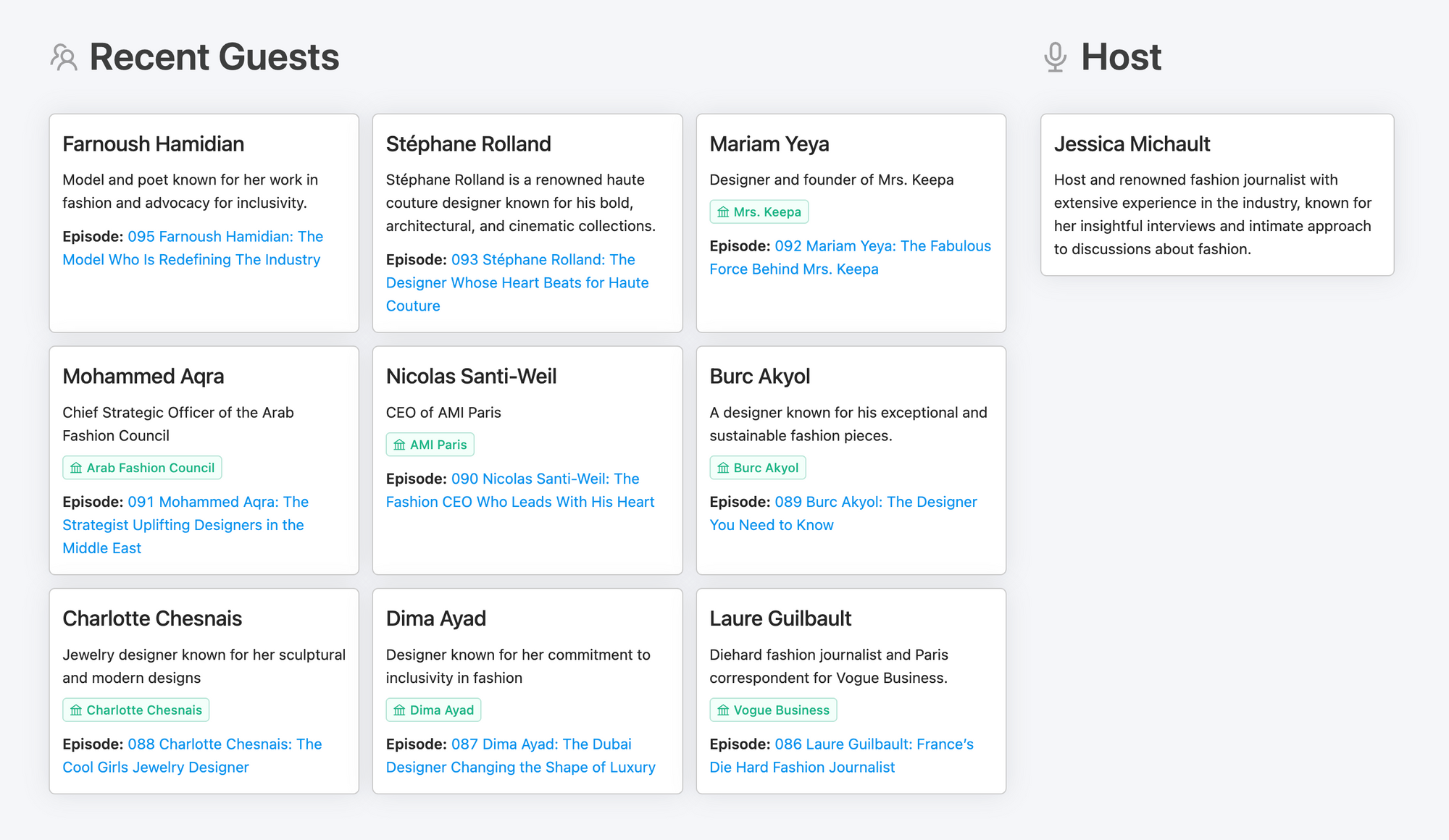
Task: Click building icon in Vogue Business tag
Action: (x=723, y=710)
